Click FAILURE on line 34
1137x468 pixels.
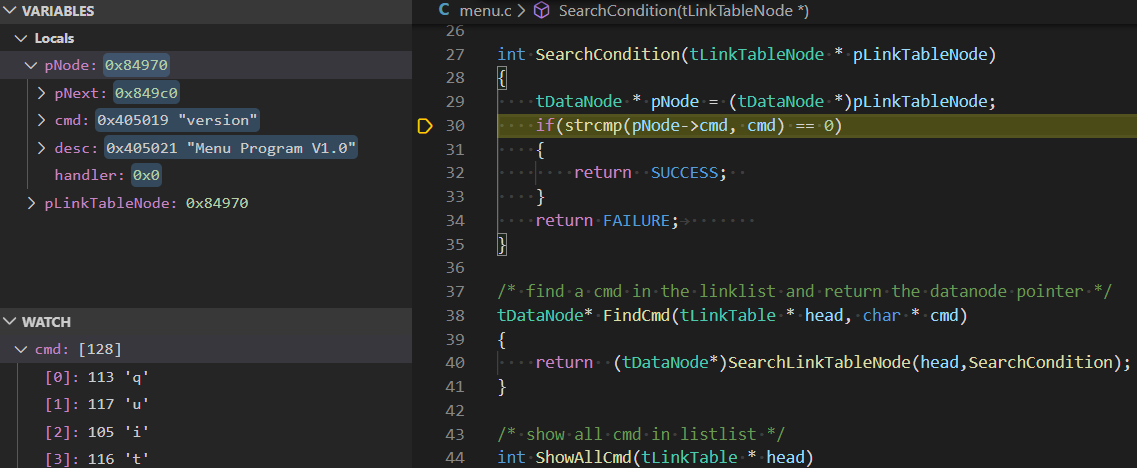point(637,221)
